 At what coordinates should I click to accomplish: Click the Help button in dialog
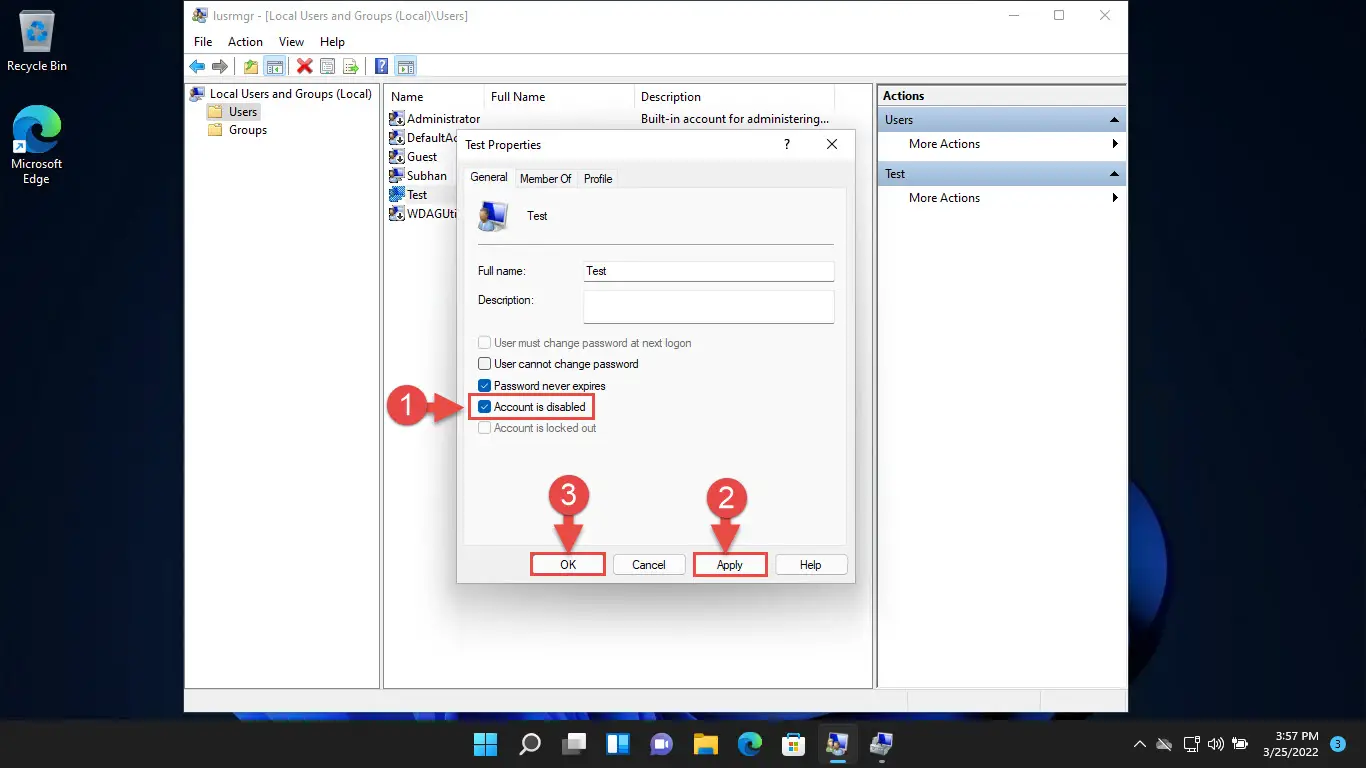(x=811, y=565)
